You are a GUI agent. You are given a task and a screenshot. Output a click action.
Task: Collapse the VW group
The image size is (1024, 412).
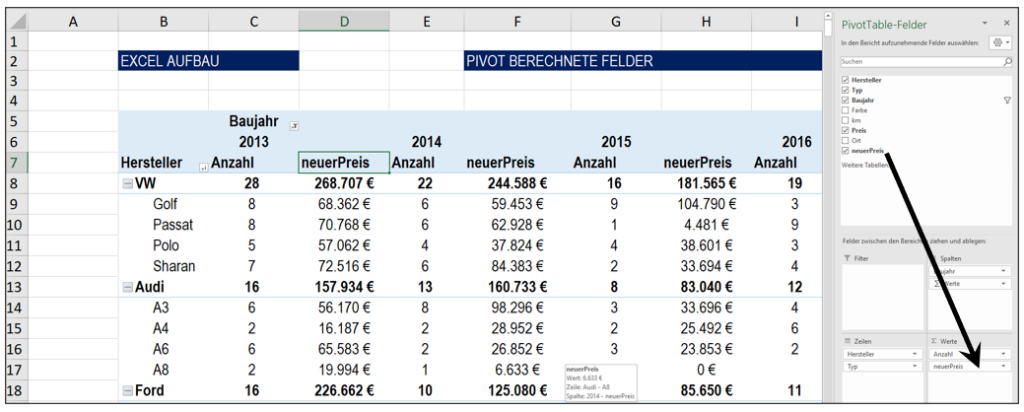127,185
